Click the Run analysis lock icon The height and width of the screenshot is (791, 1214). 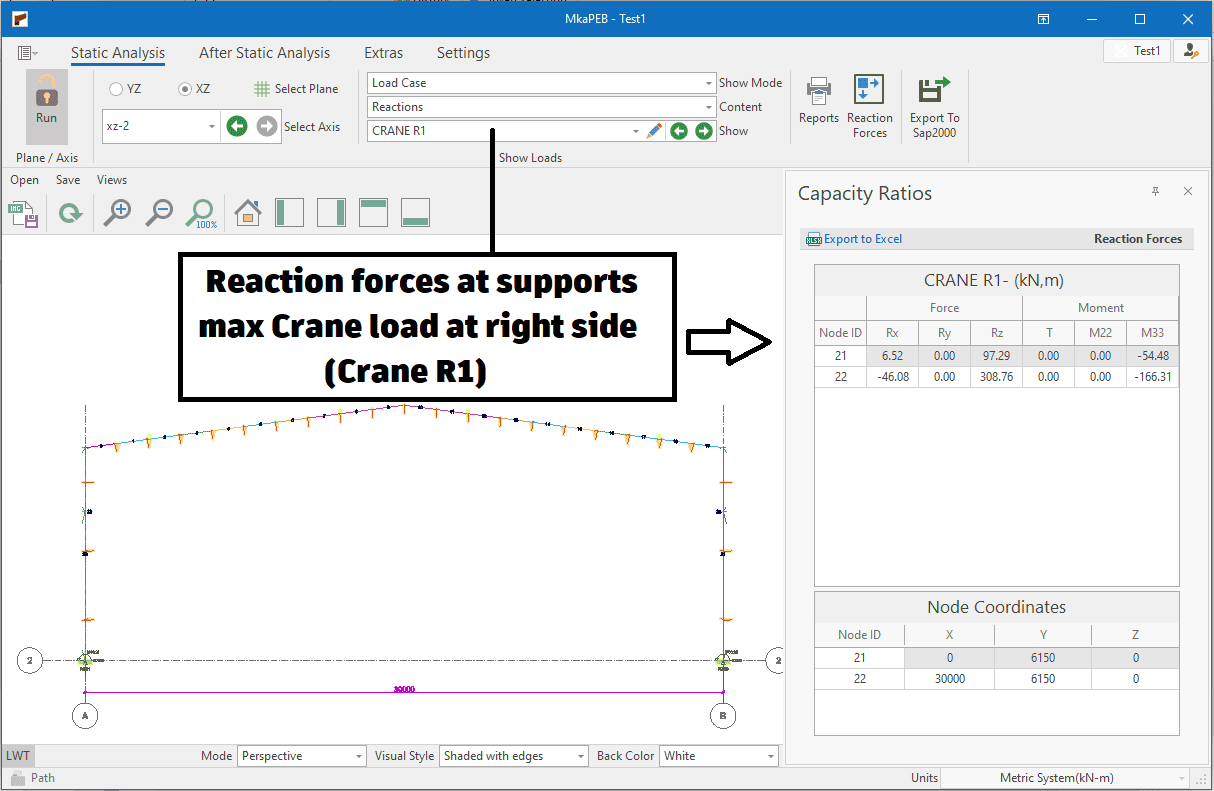point(47,92)
